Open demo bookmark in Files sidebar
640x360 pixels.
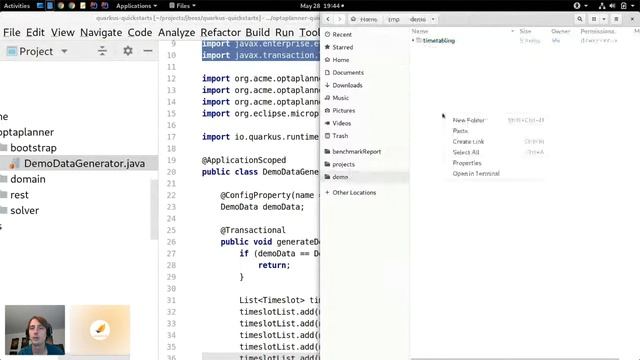click(x=340, y=177)
